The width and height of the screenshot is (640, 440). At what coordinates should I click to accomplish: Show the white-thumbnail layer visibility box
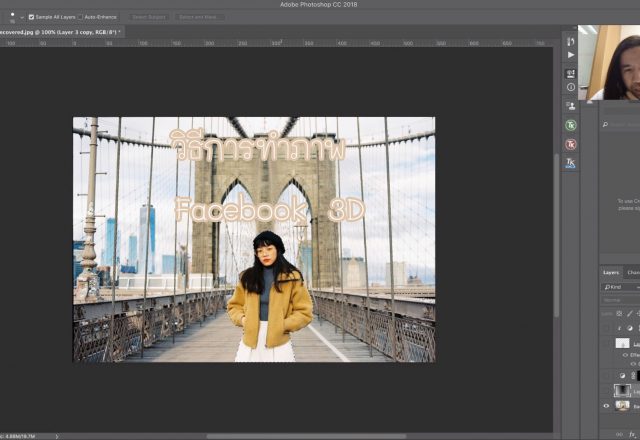point(606,343)
